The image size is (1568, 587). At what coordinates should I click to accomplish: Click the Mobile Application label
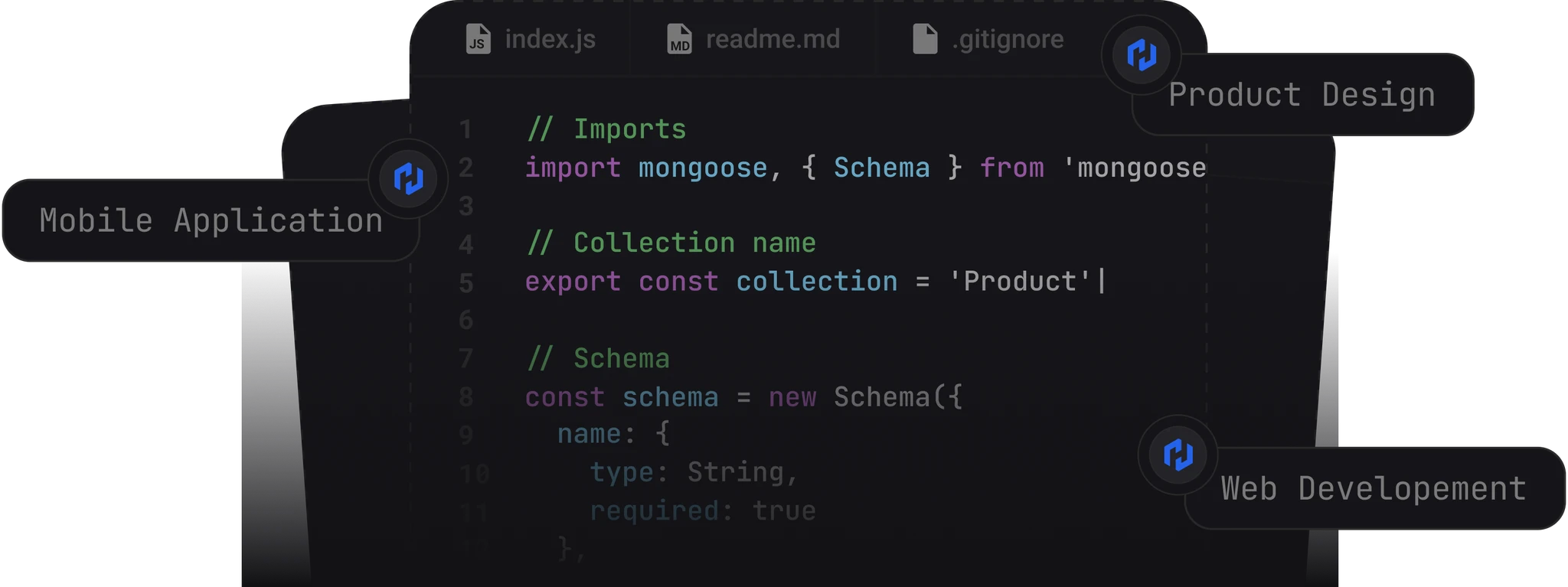(211, 221)
